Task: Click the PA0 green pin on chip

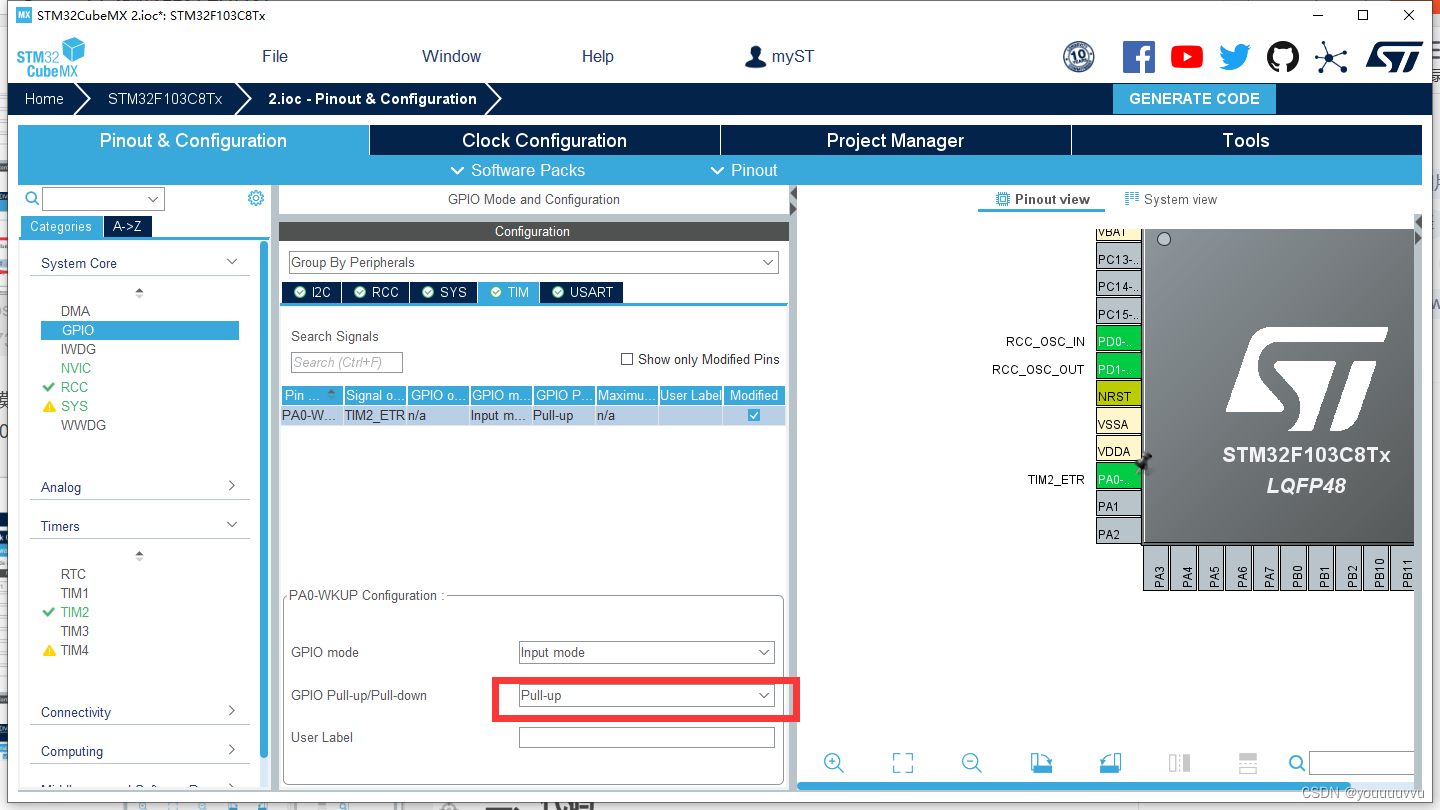Action: tap(1118, 478)
